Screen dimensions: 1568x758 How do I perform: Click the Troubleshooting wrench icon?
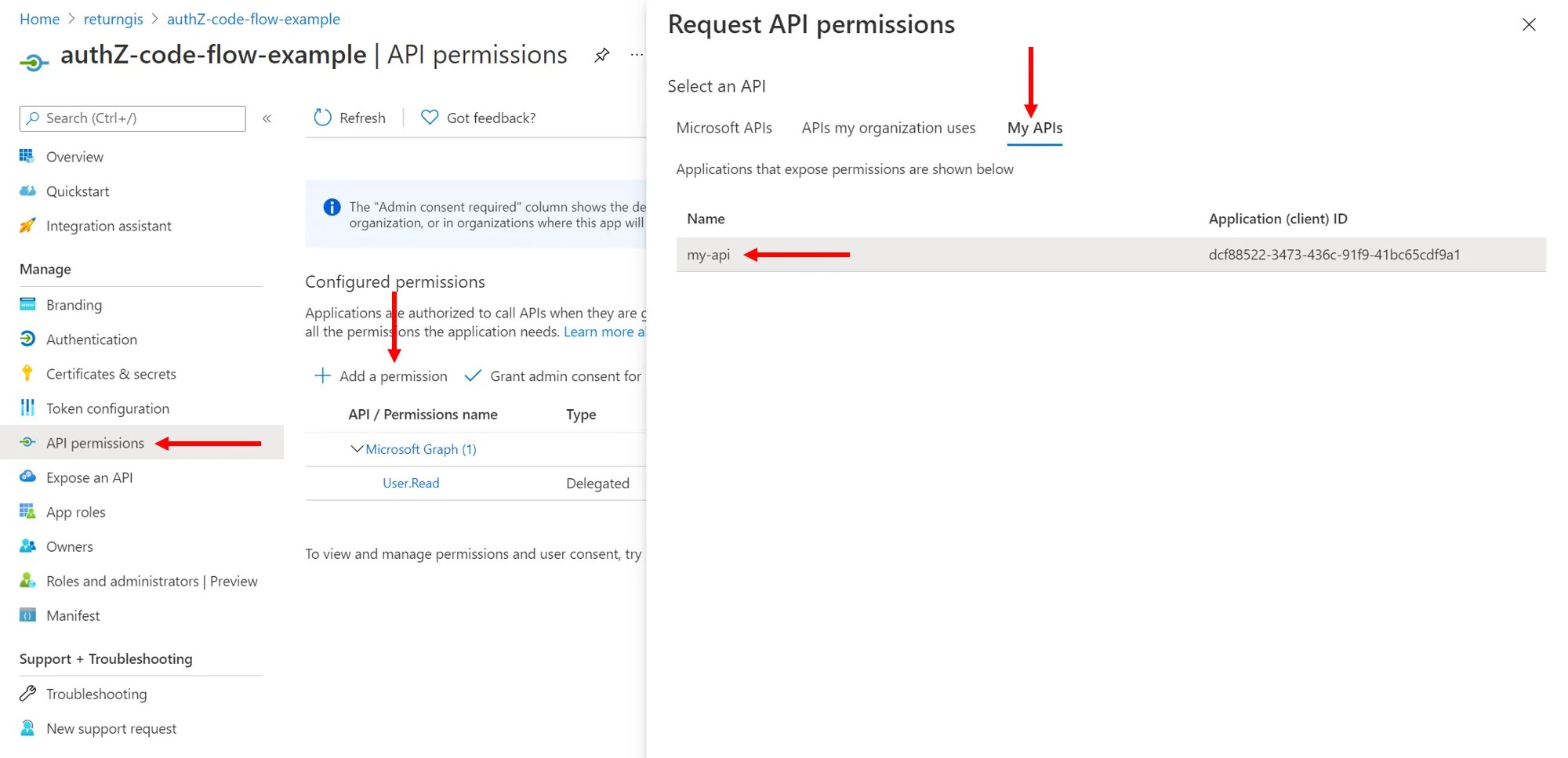tap(27, 693)
